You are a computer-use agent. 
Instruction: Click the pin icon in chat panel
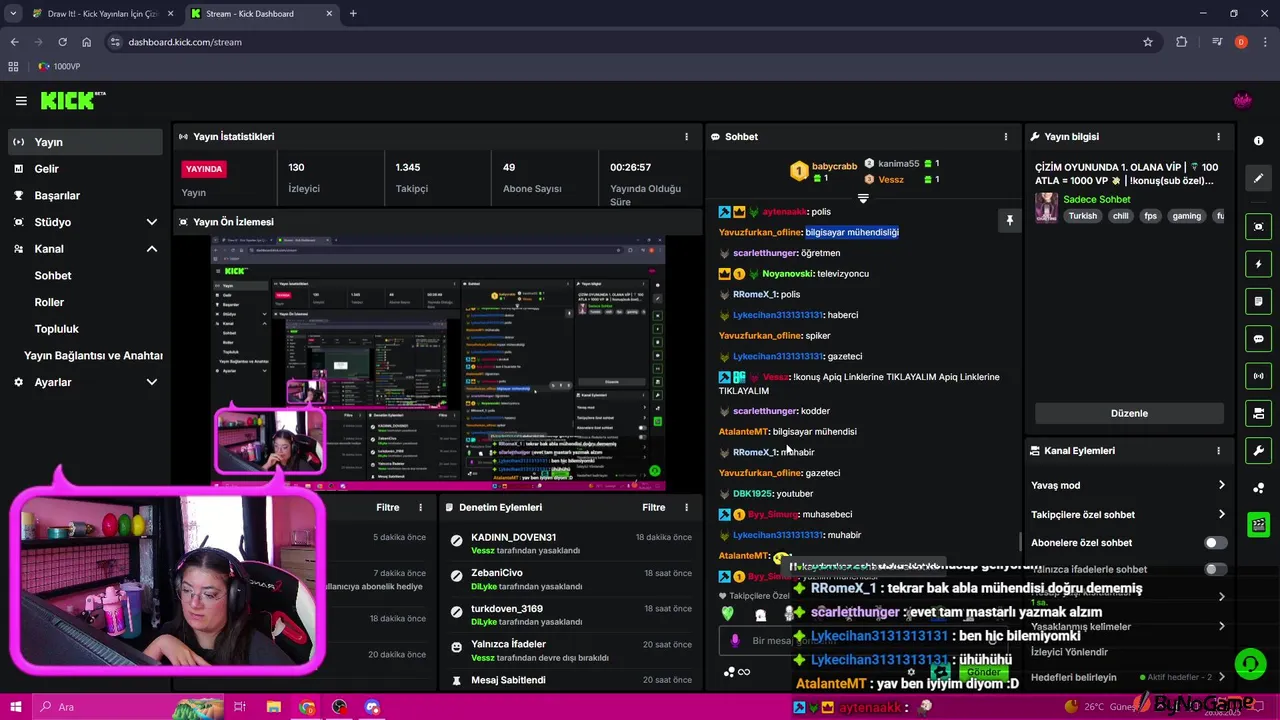(x=1009, y=220)
